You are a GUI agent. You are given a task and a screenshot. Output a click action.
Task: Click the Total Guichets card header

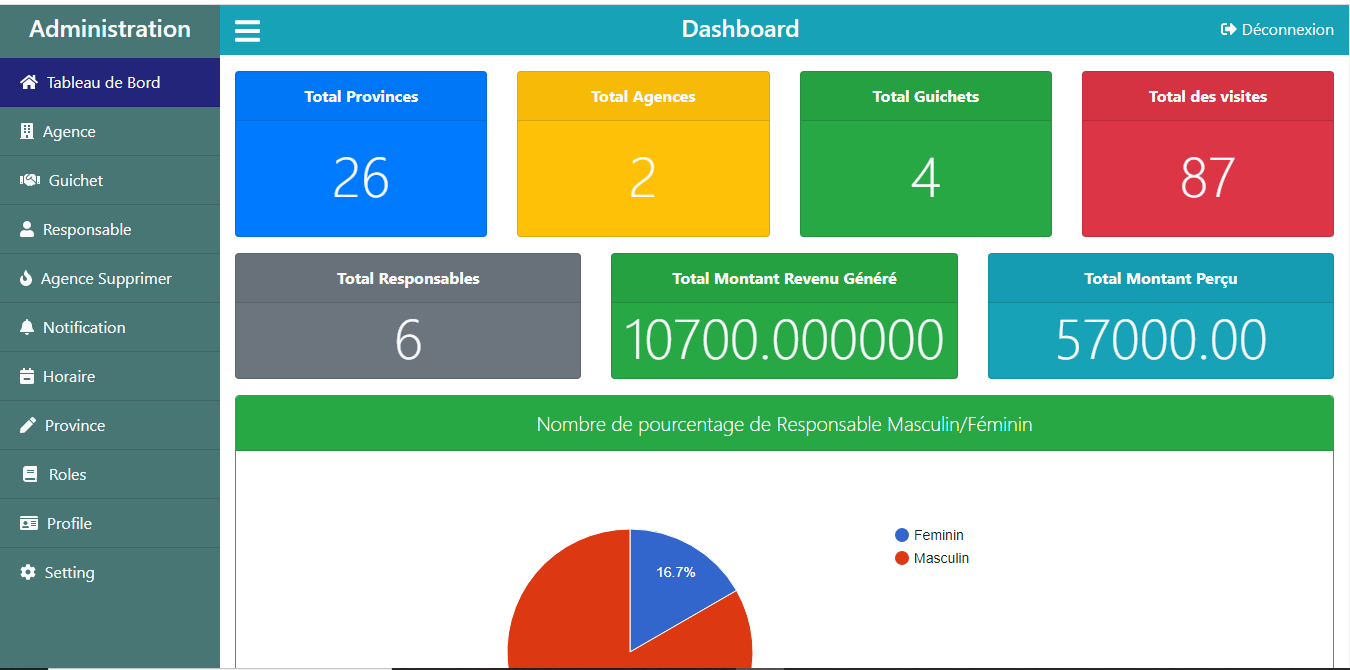tap(926, 97)
